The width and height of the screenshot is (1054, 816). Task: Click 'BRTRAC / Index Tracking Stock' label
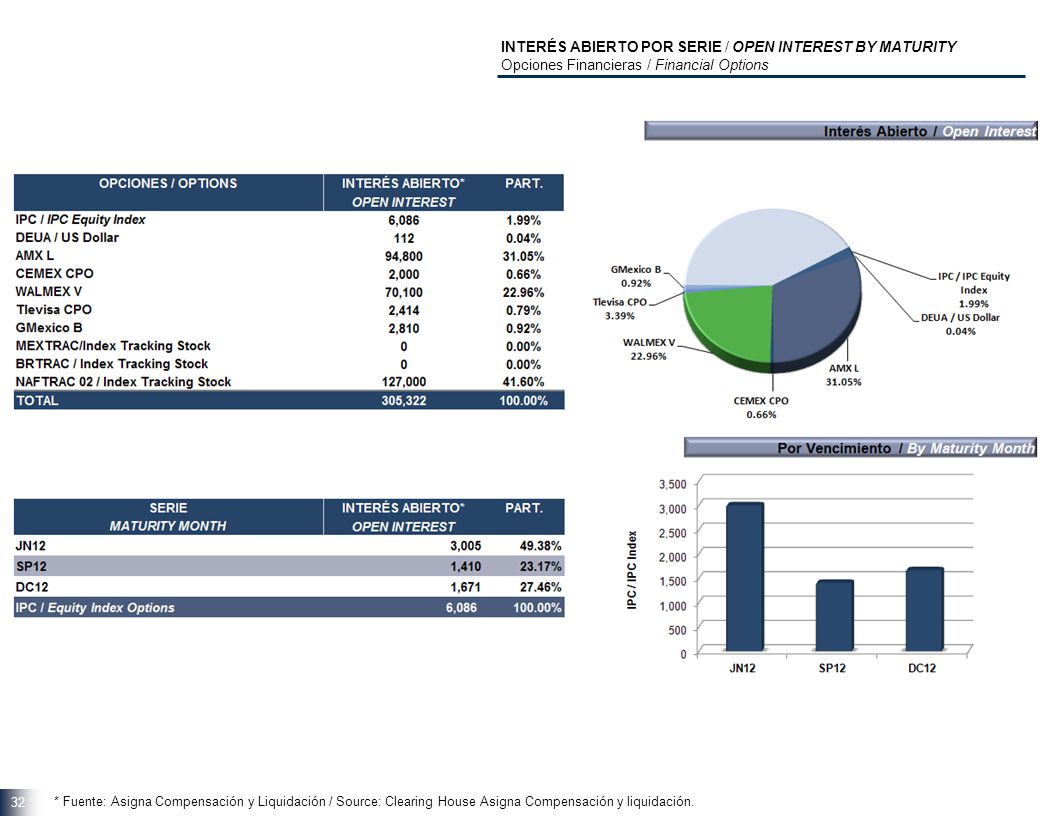(112, 364)
